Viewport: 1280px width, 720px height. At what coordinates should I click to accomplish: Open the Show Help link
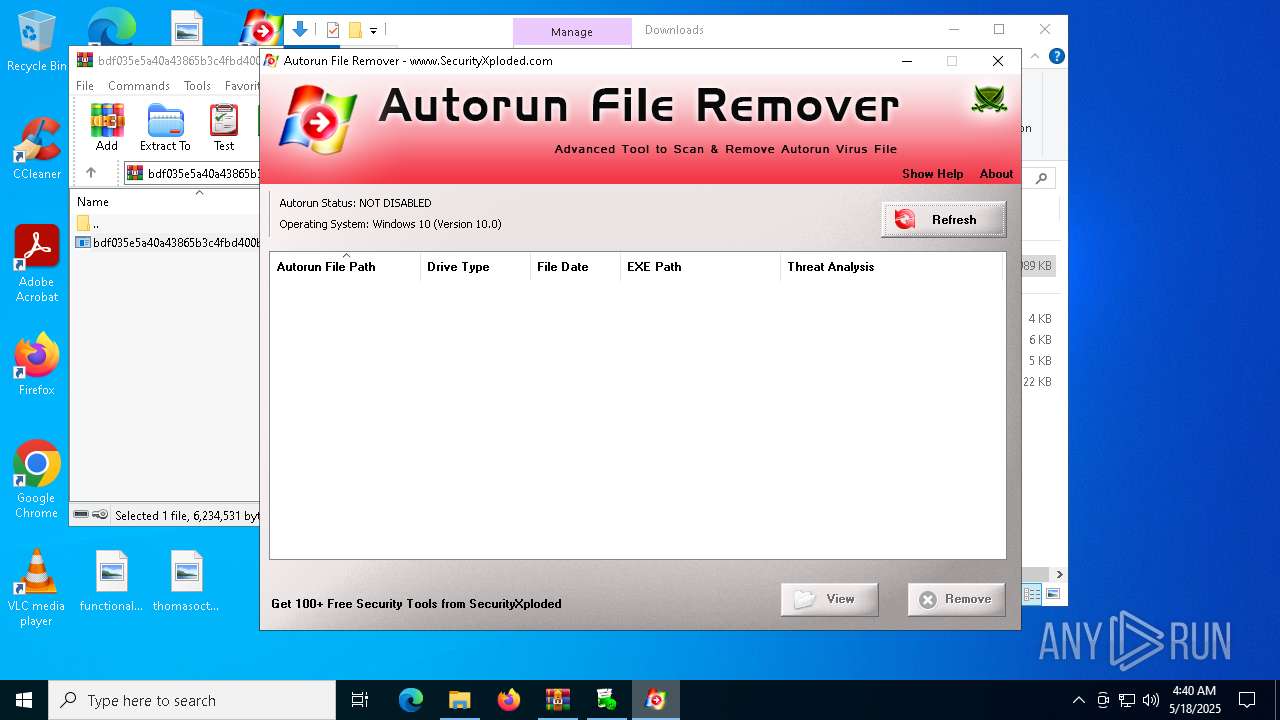click(932, 174)
